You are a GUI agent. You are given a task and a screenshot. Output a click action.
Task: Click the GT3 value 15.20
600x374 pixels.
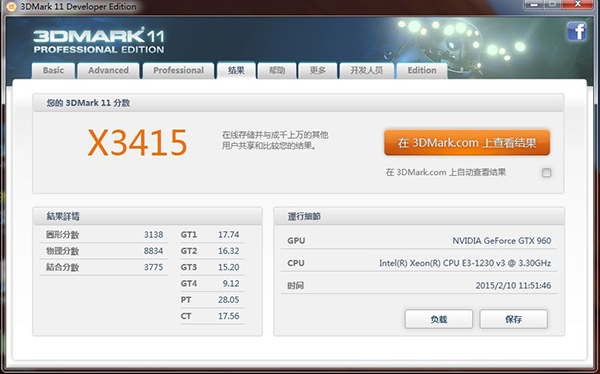[228, 267]
